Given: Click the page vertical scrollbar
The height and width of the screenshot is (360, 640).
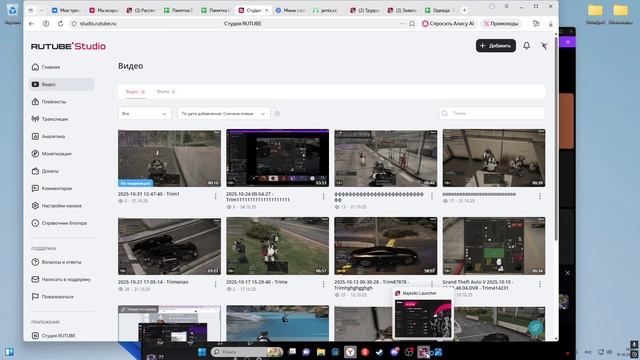Looking at the screenshot, I should [x=556, y=139].
